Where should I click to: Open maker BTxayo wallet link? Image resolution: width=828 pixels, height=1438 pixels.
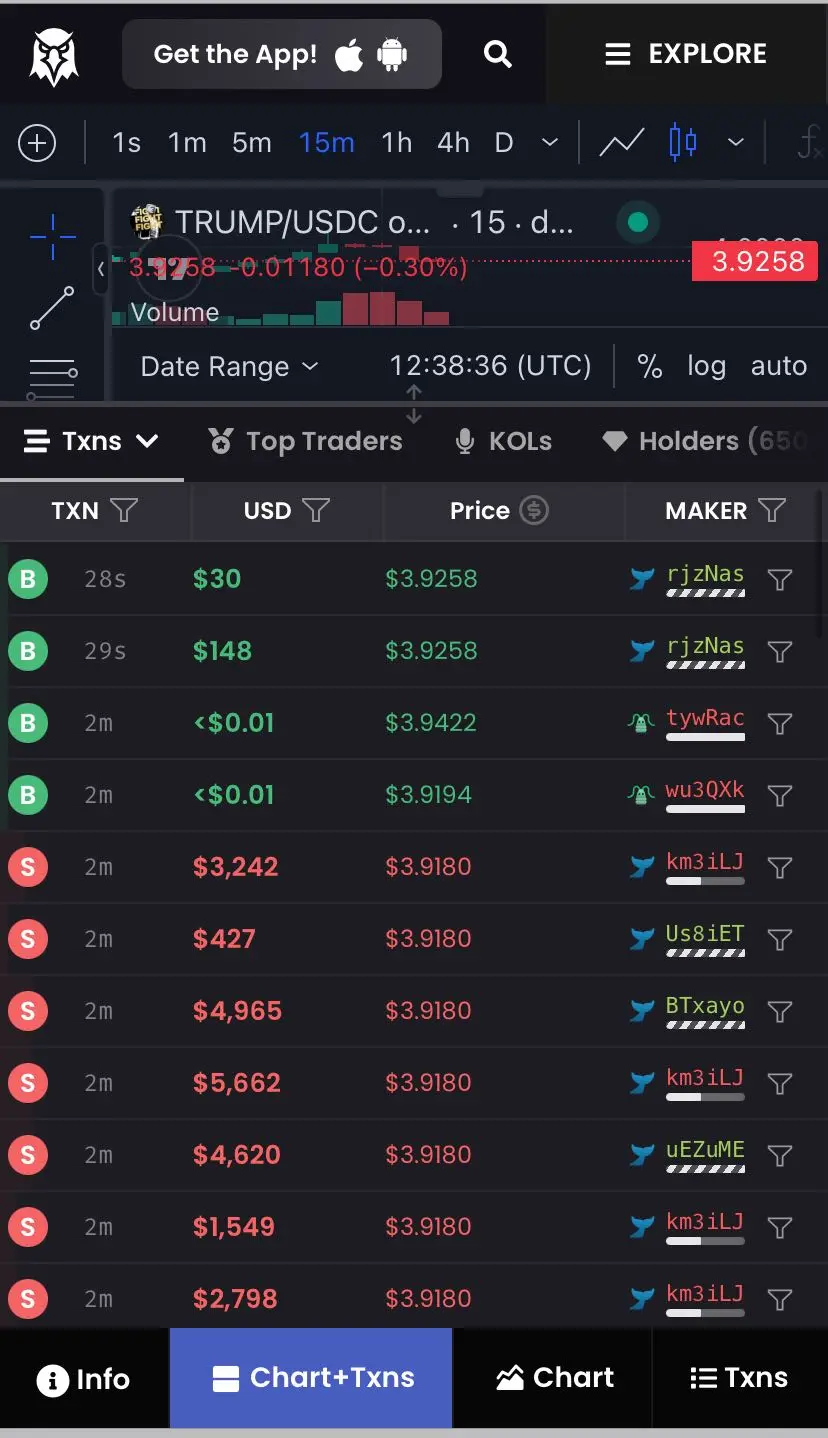pos(705,1006)
